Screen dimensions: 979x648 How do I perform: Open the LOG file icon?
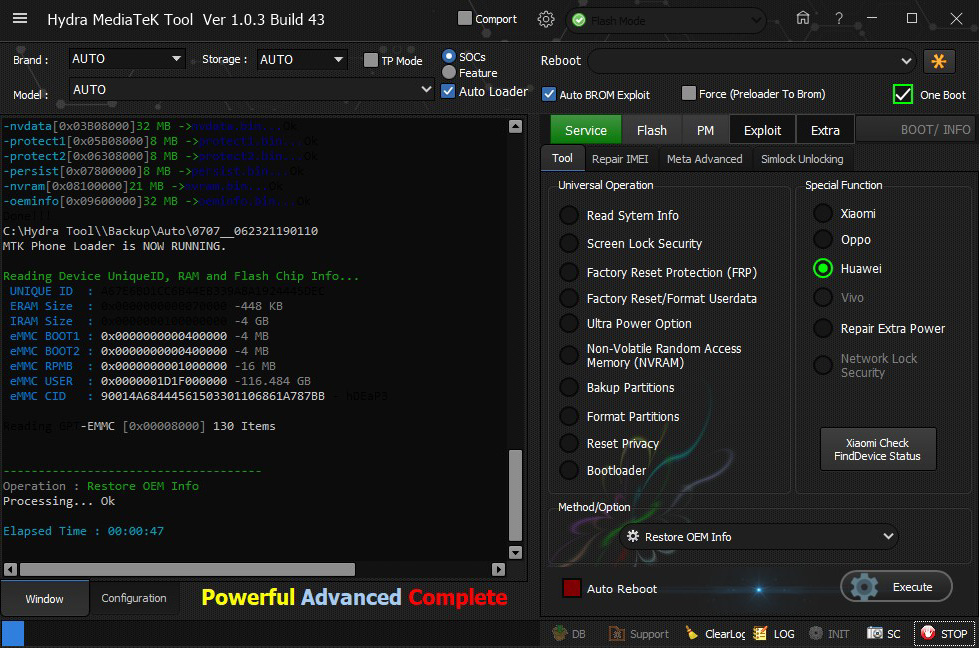click(760, 633)
